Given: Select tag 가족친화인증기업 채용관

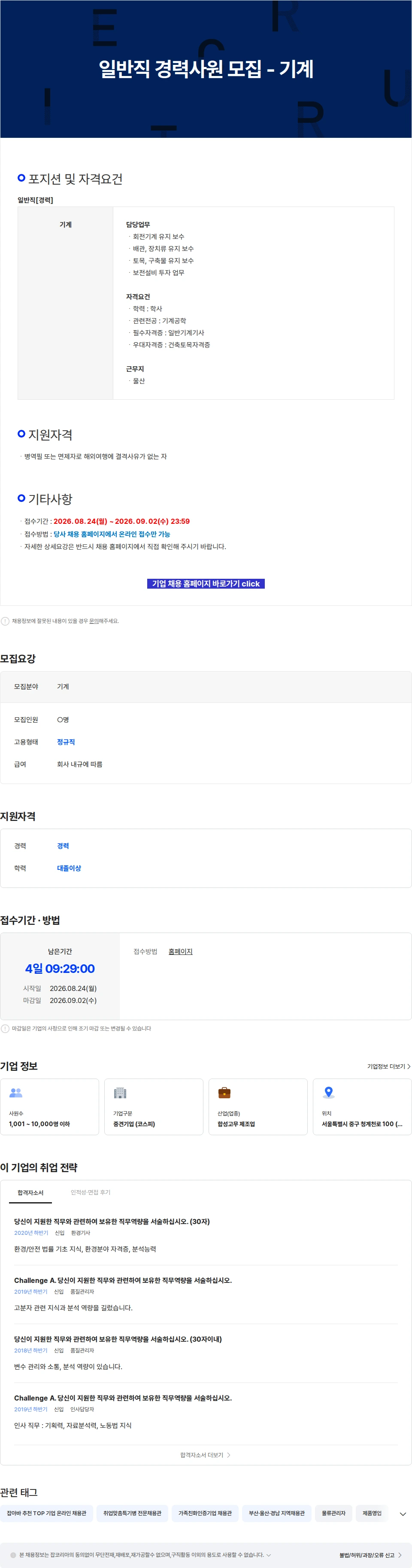Looking at the screenshot, I should tap(205, 1513).
